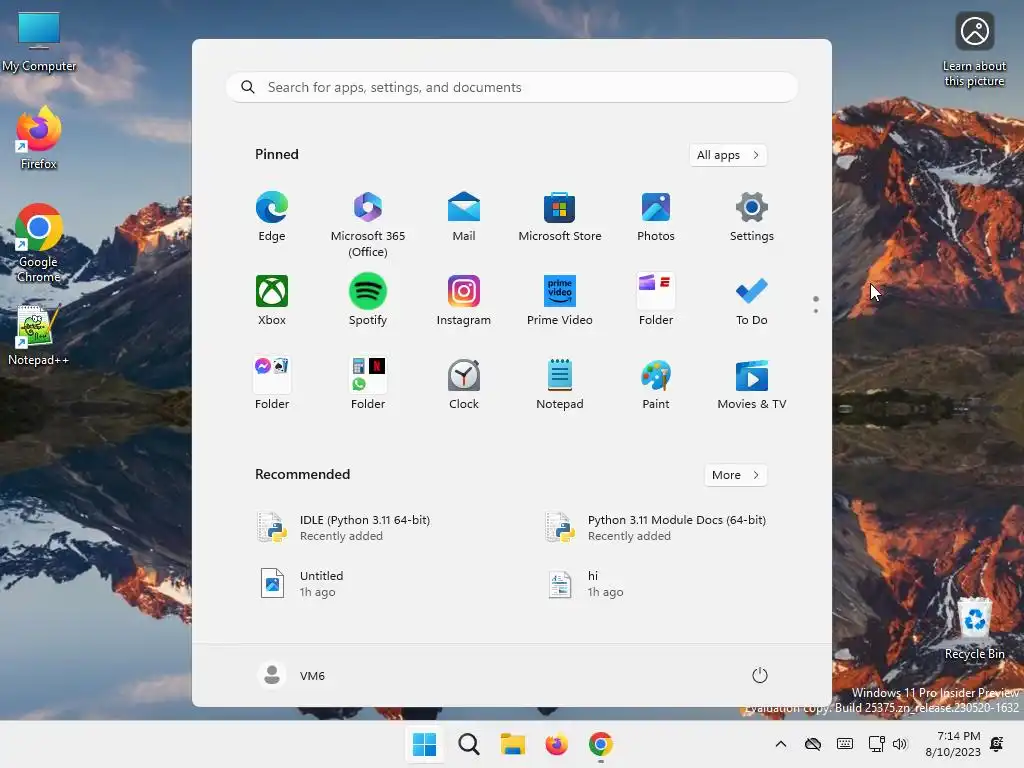Open notifications bell in taskbar
The image size is (1024, 768).
pyautogui.click(x=997, y=744)
